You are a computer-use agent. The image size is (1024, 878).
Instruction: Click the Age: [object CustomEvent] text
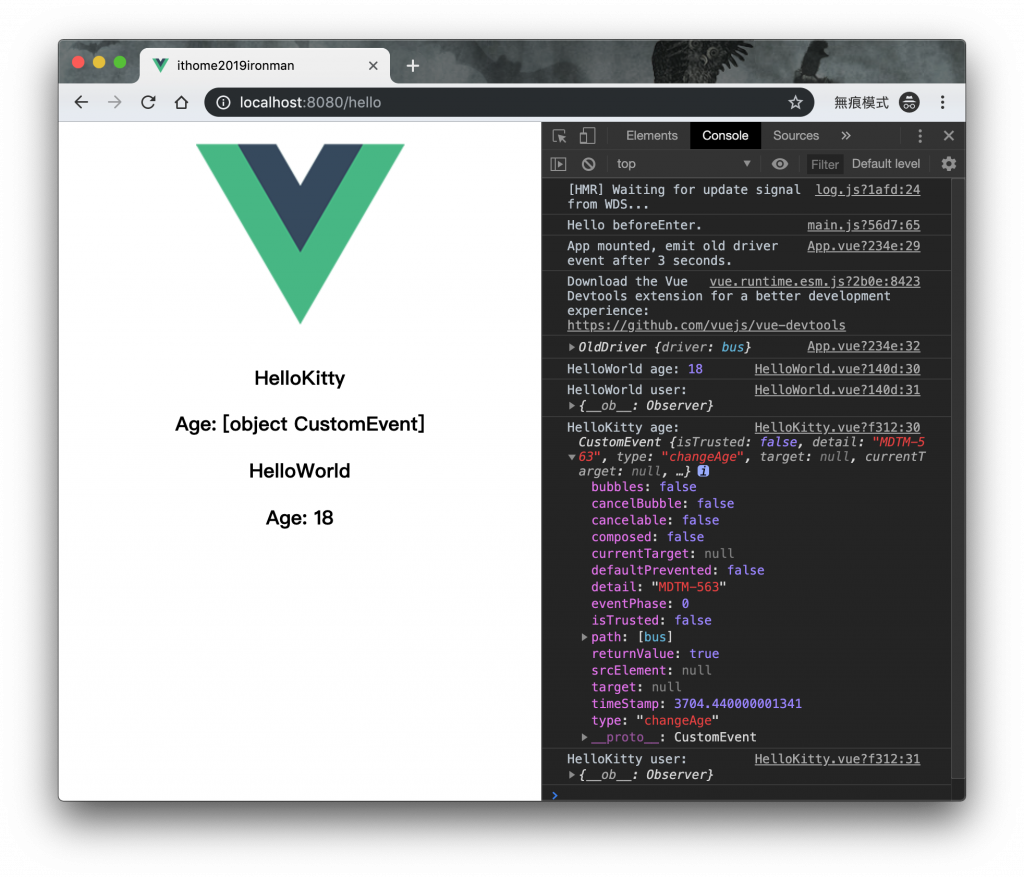pyautogui.click(x=300, y=424)
